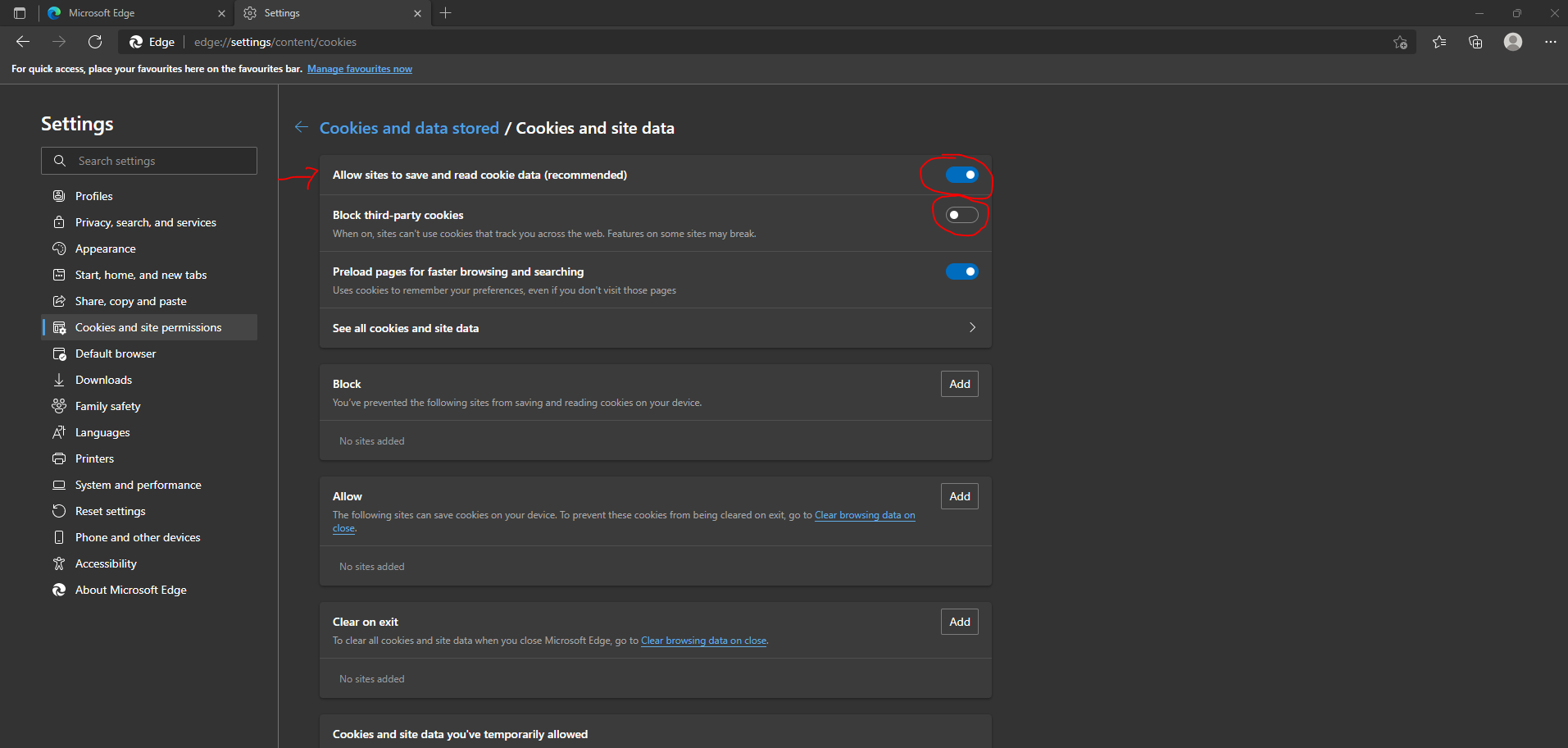Open System and performance section

[x=149, y=485]
